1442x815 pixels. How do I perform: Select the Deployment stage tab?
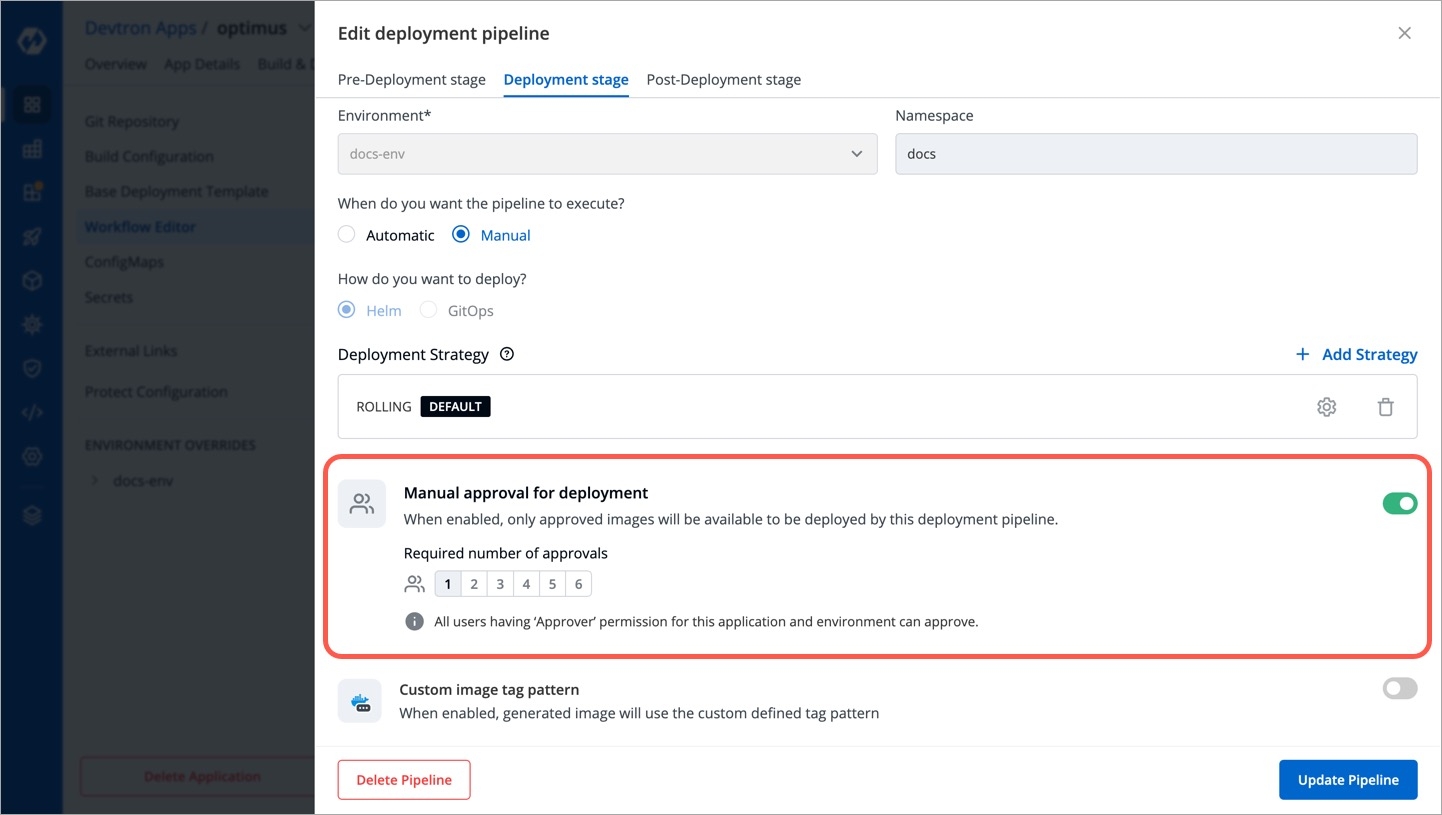point(566,79)
